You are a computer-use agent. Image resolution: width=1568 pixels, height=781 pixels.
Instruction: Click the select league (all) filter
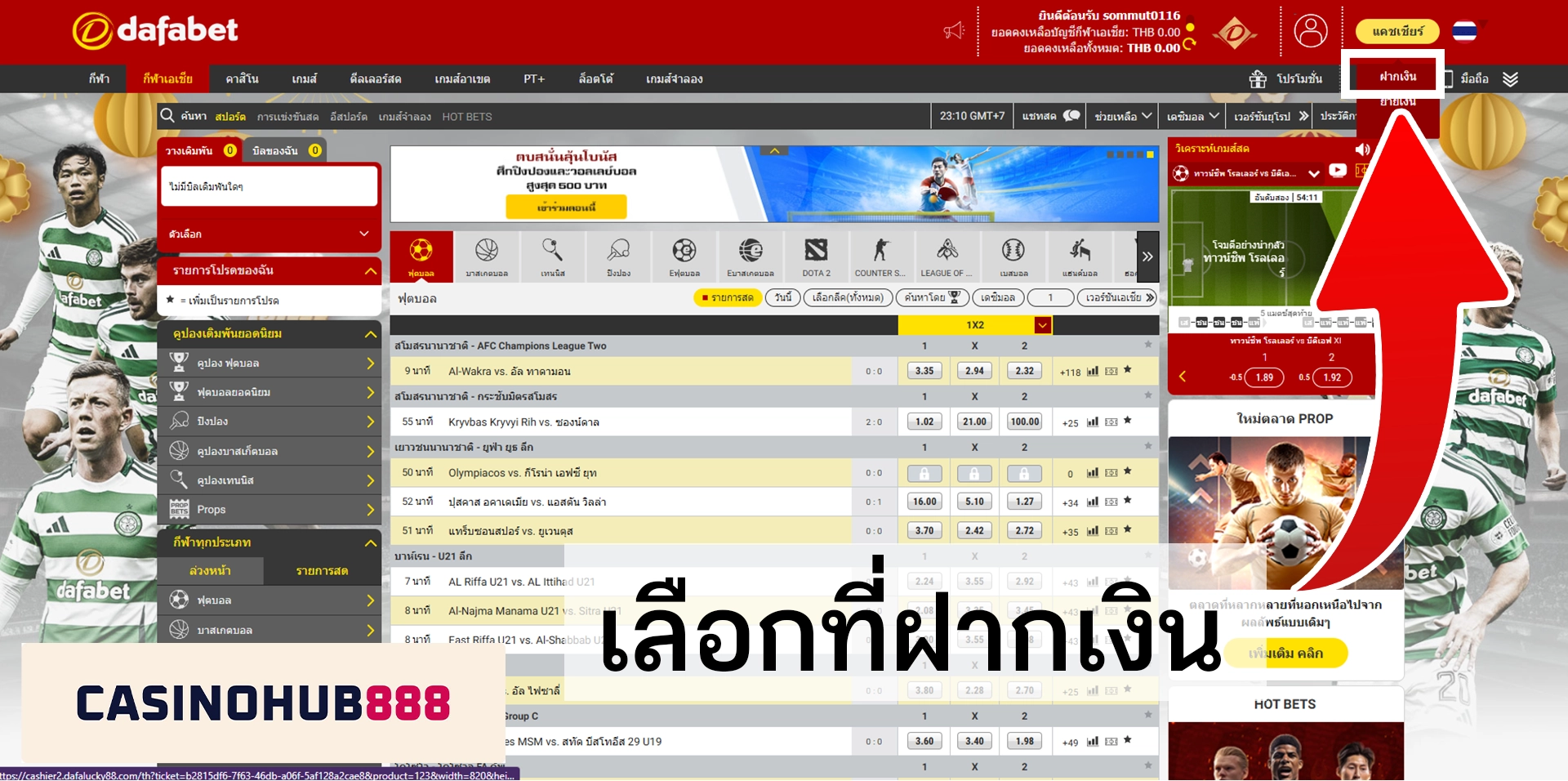[x=848, y=297]
